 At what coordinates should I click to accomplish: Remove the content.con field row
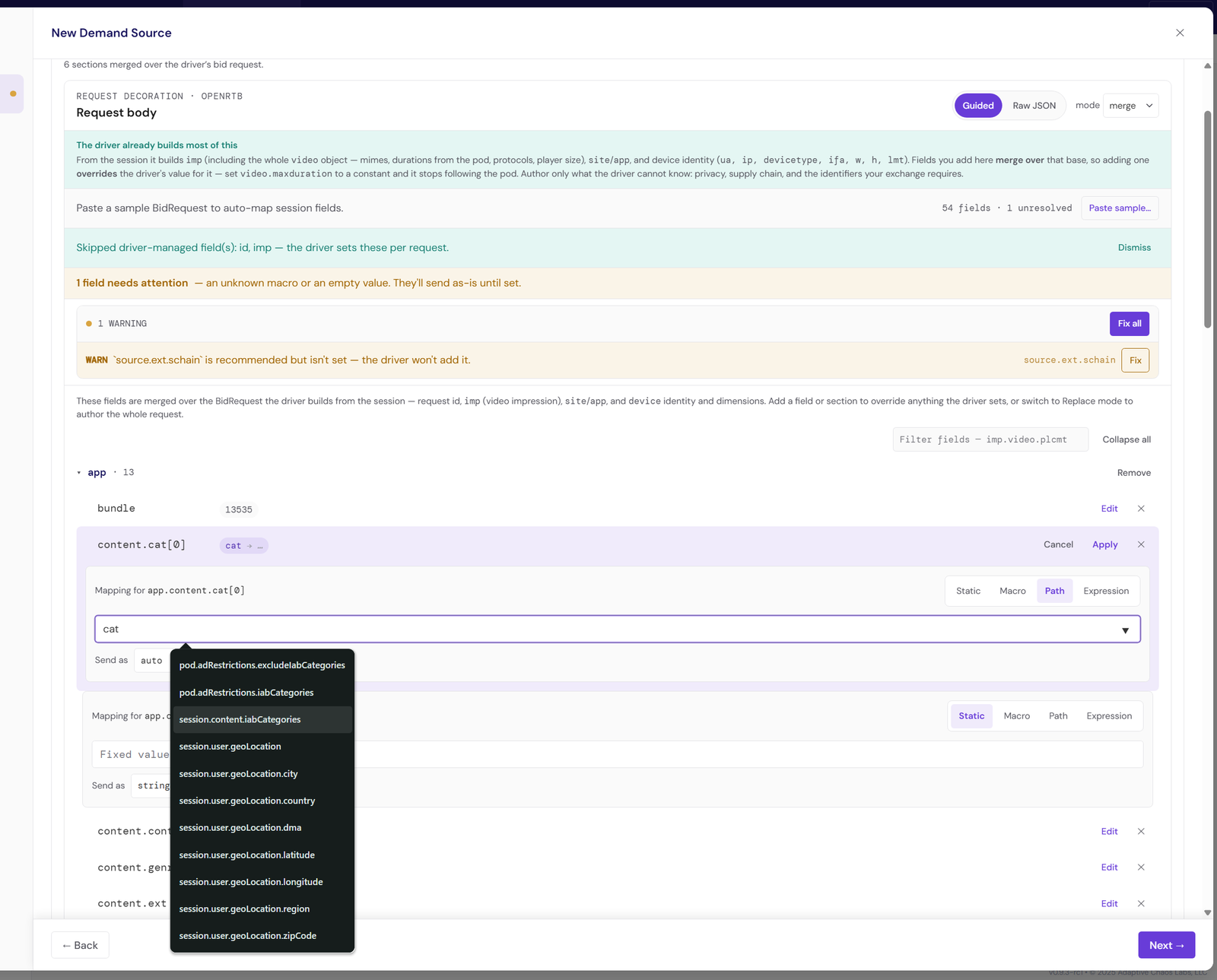tap(1141, 832)
